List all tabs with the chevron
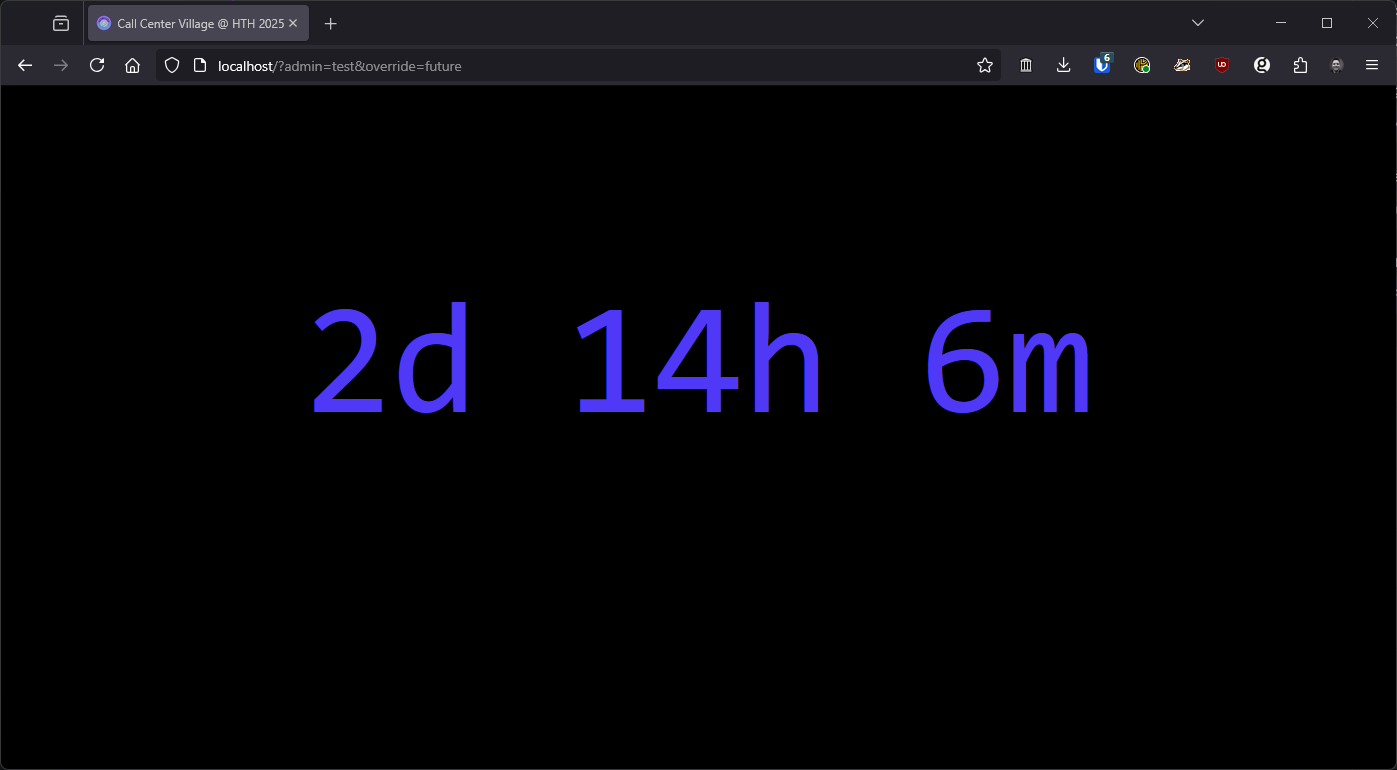Image resolution: width=1397 pixels, height=770 pixels. click(1198, 23)
